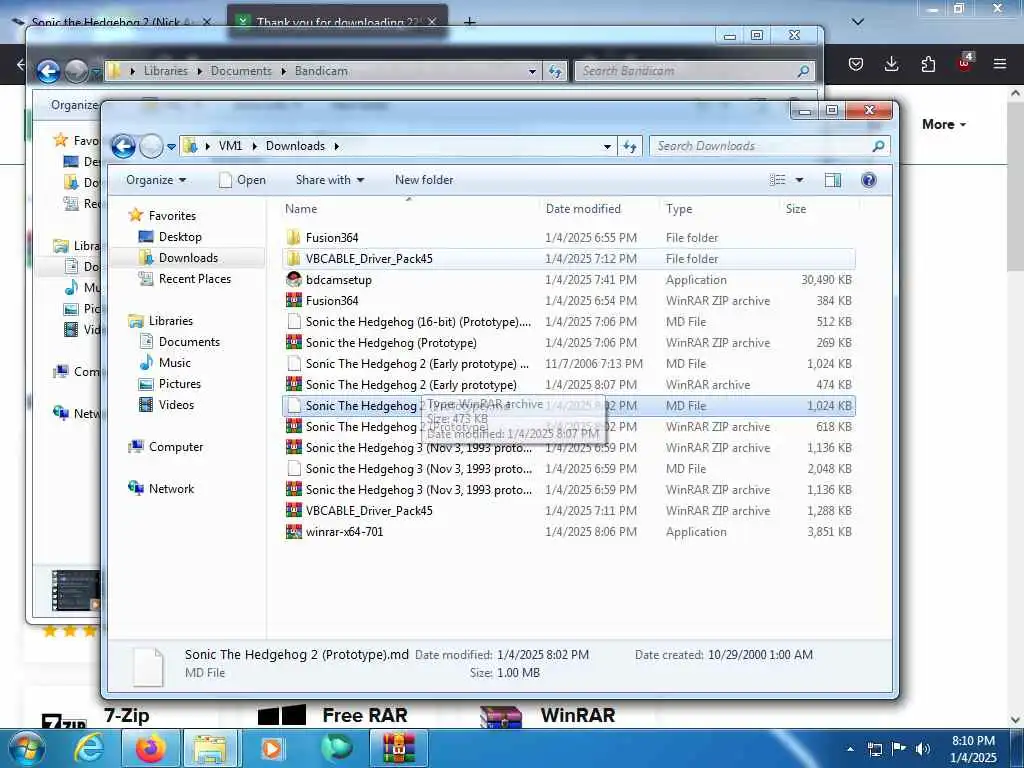Select Sonic The Hedgehog 2 (Early prototype) MD file

pyautogui.click(x=568, y=363)
